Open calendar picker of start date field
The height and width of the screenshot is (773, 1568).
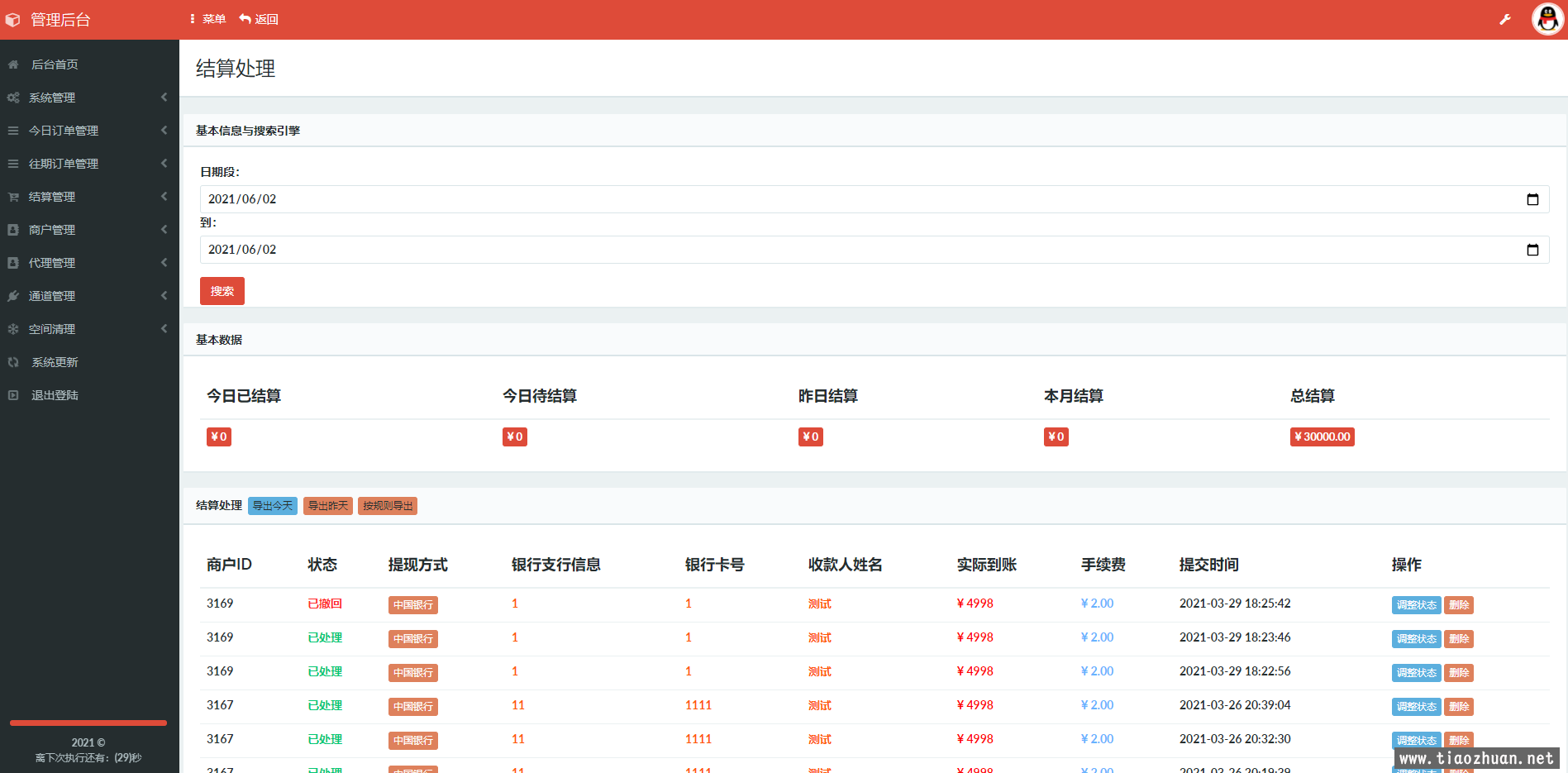pos(1532,199)
